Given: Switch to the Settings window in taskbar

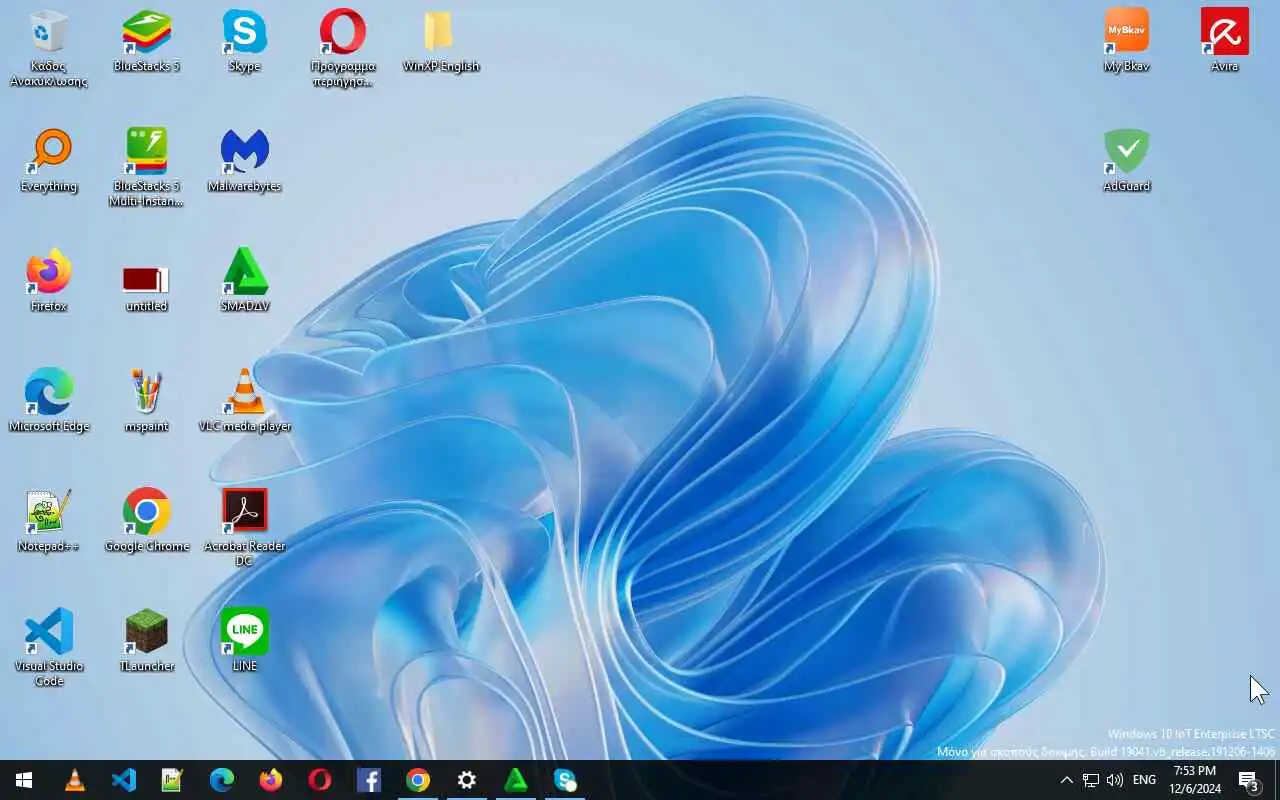Looking at the screenshot, I should (x=466, y=780).
